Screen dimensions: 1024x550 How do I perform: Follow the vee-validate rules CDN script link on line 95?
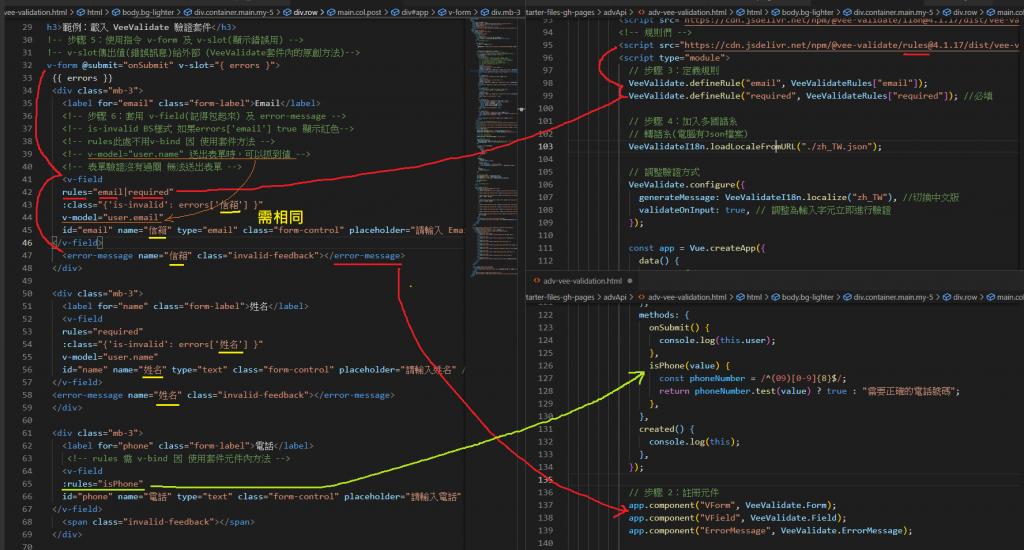[851, 45]
